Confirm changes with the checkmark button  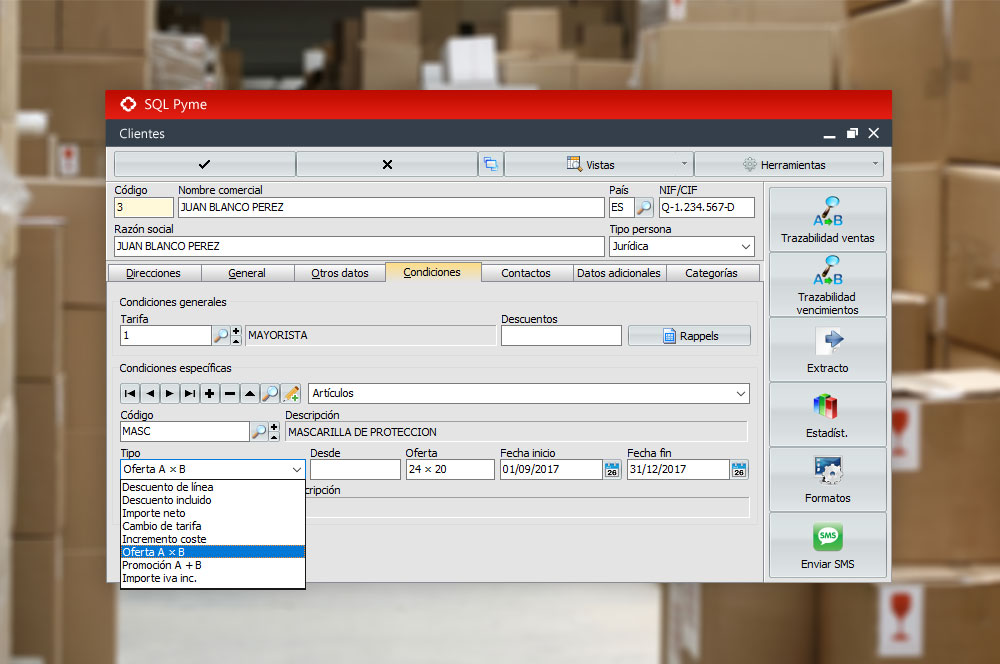coord(205,164)
